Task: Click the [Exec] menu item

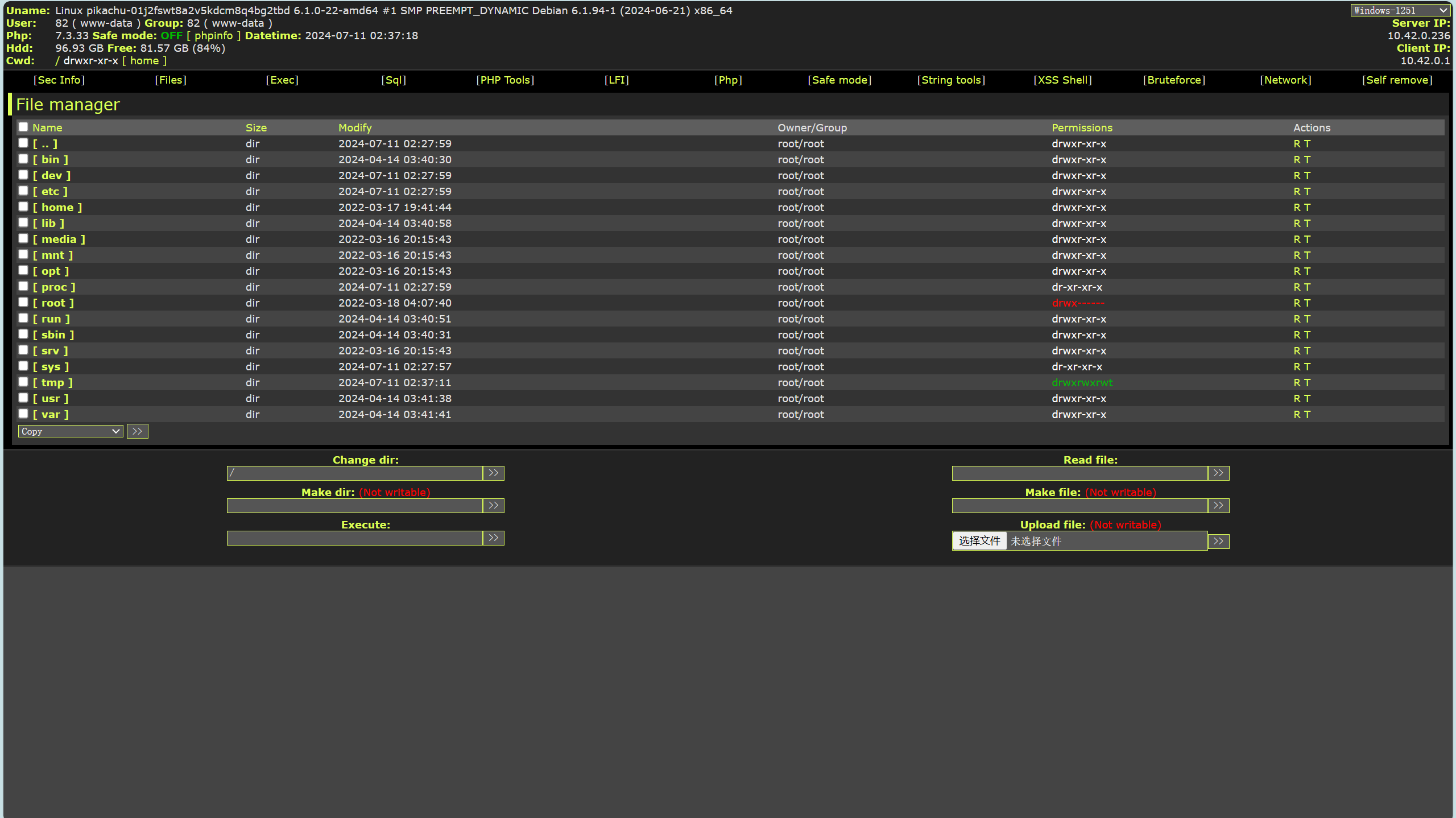Action: tap(282, 80)
